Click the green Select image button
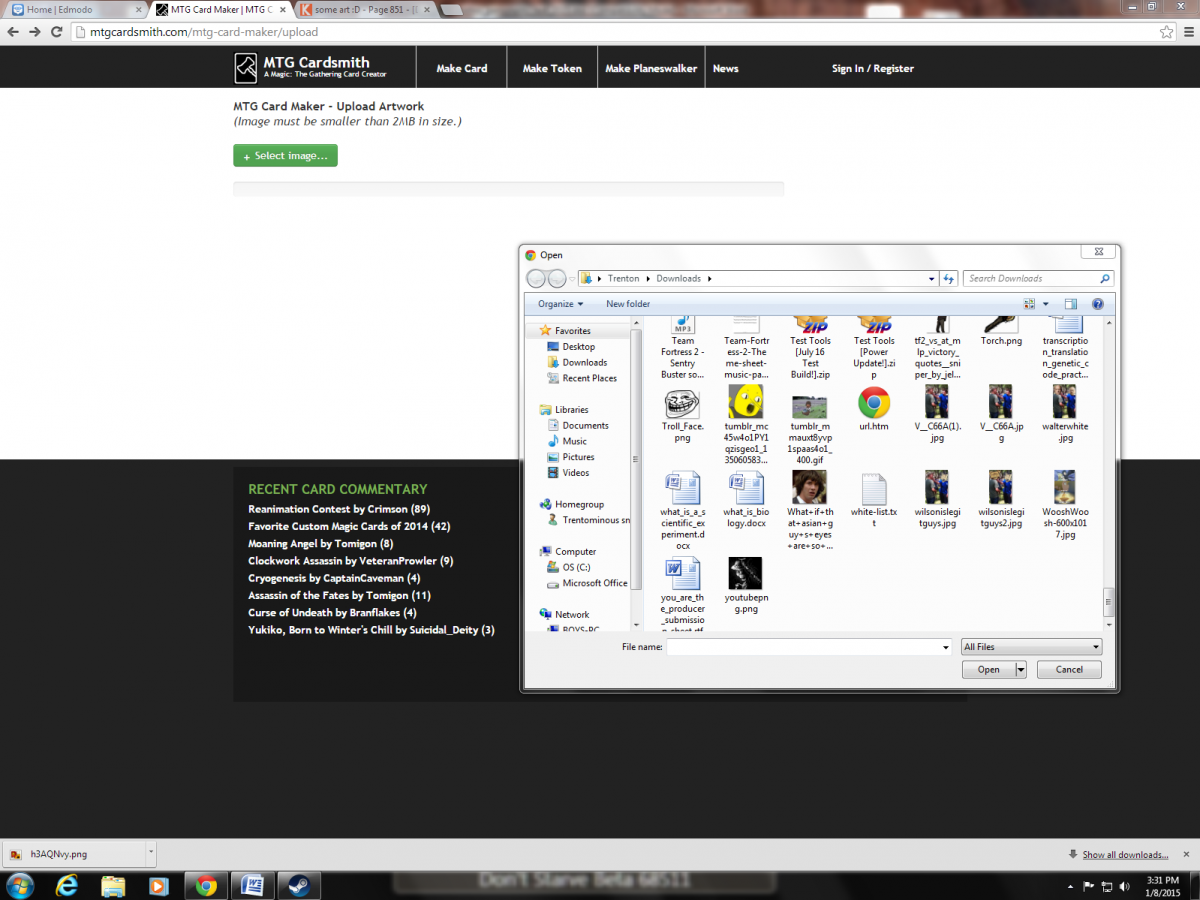Screen dimensions: 1200x900 (285, 156)
